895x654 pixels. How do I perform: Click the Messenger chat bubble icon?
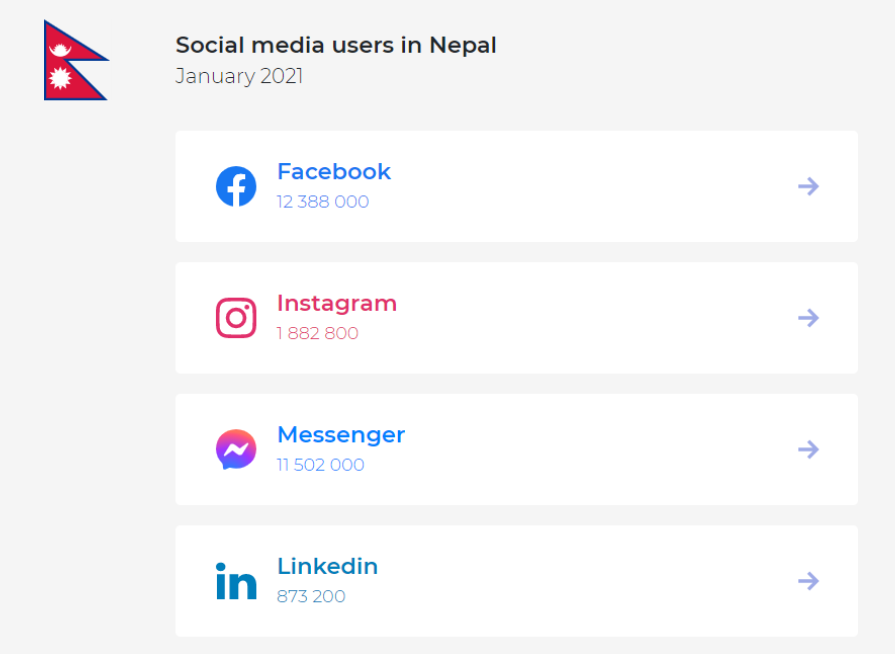(236, 449)
